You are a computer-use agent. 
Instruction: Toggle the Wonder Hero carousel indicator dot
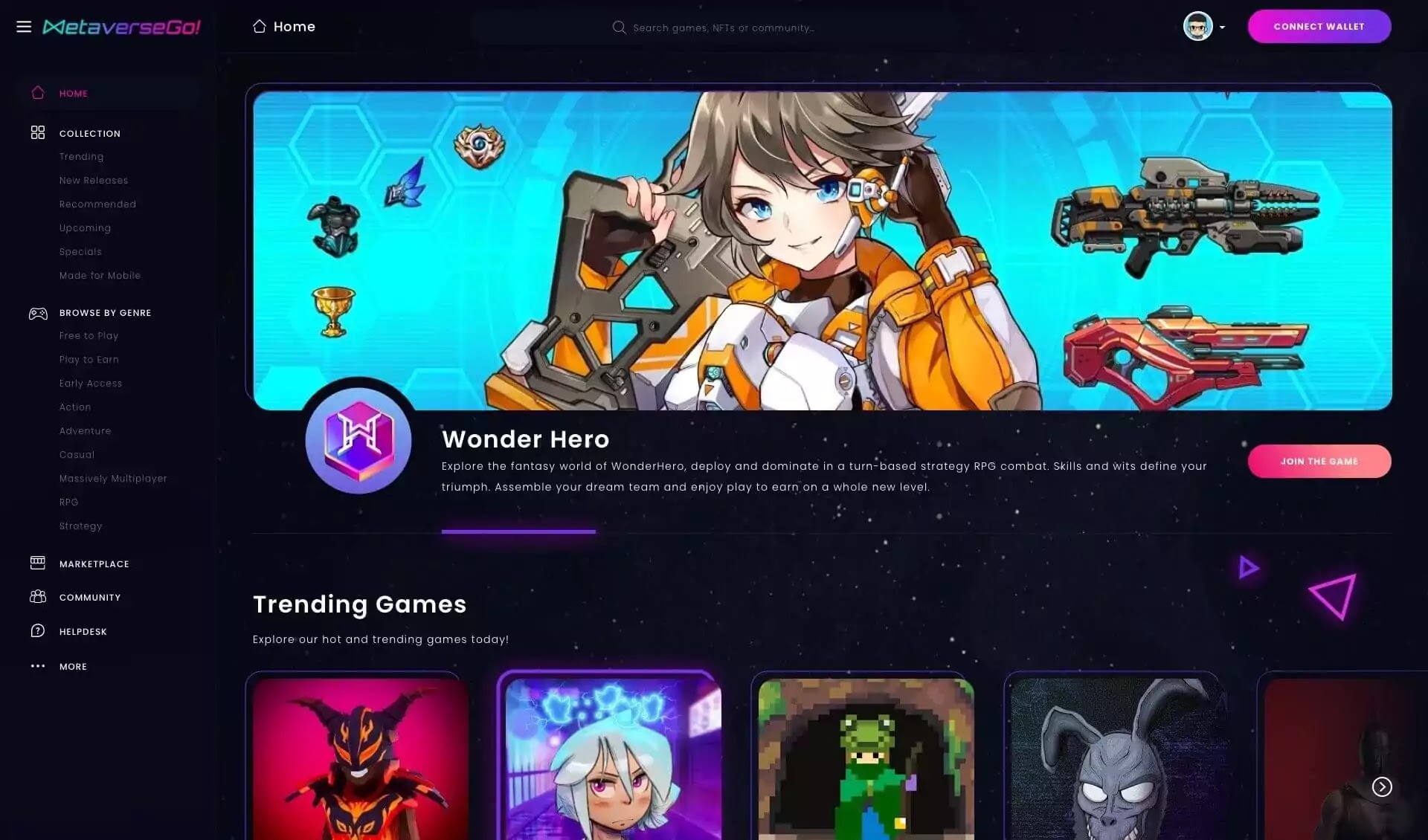tap(518, 529)
